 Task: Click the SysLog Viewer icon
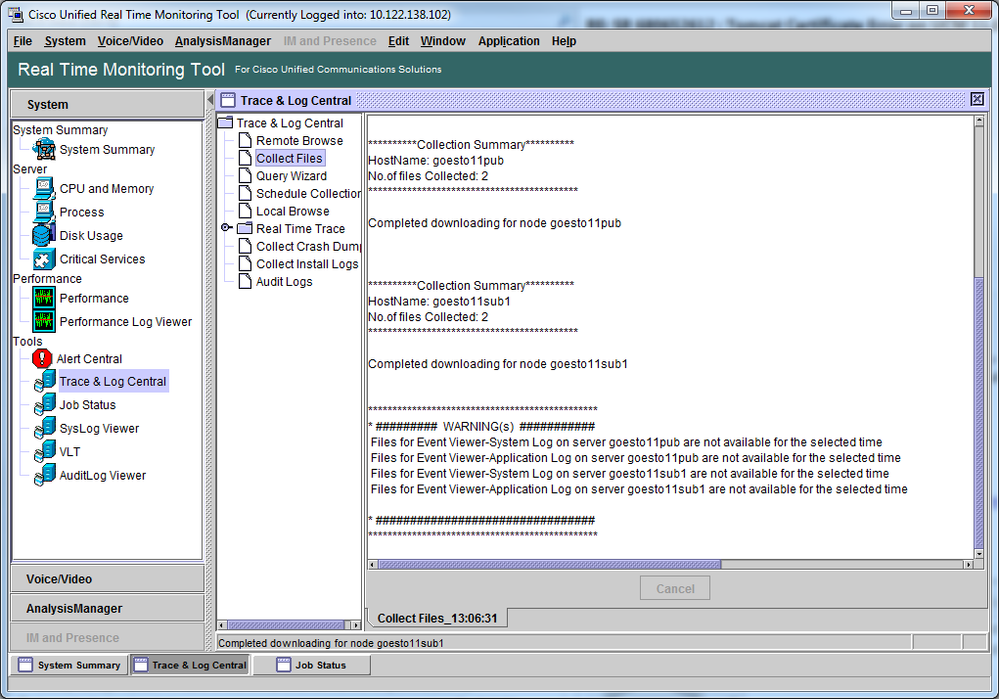pyautogui.click(x=45, y=428)
